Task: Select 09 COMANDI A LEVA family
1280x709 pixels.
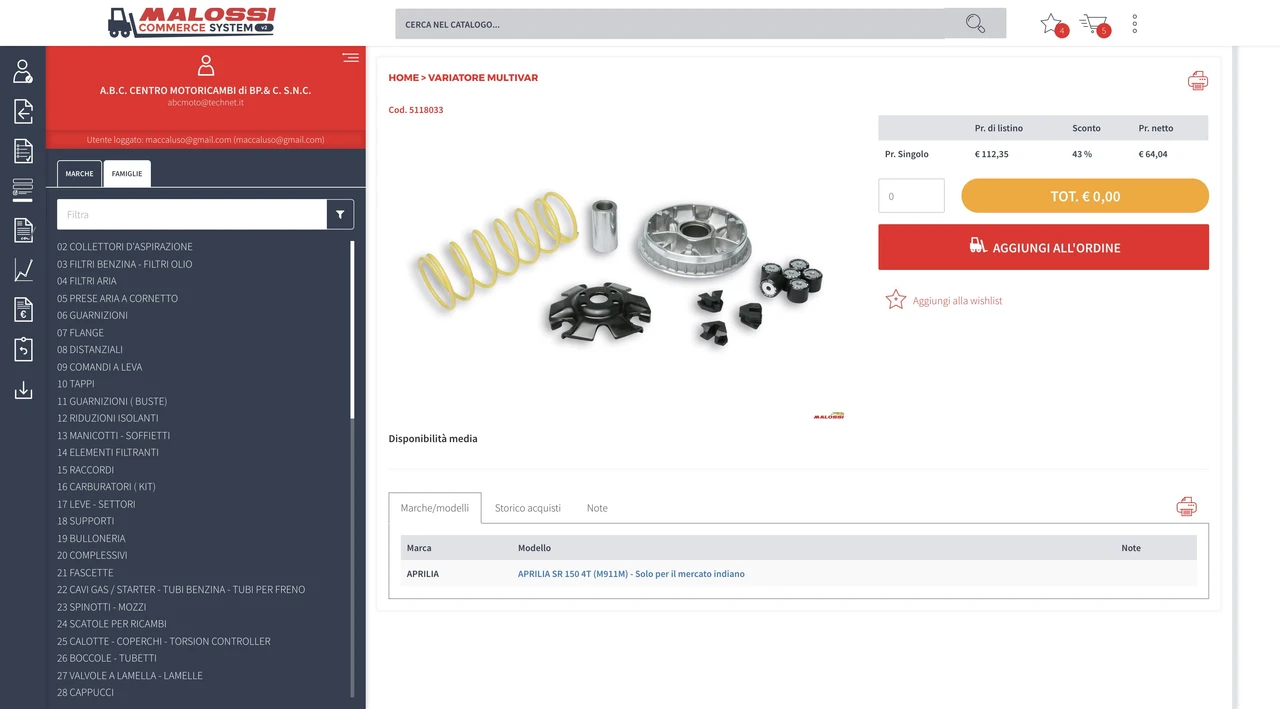Action: pyautogui.click(x=100, y=367)
